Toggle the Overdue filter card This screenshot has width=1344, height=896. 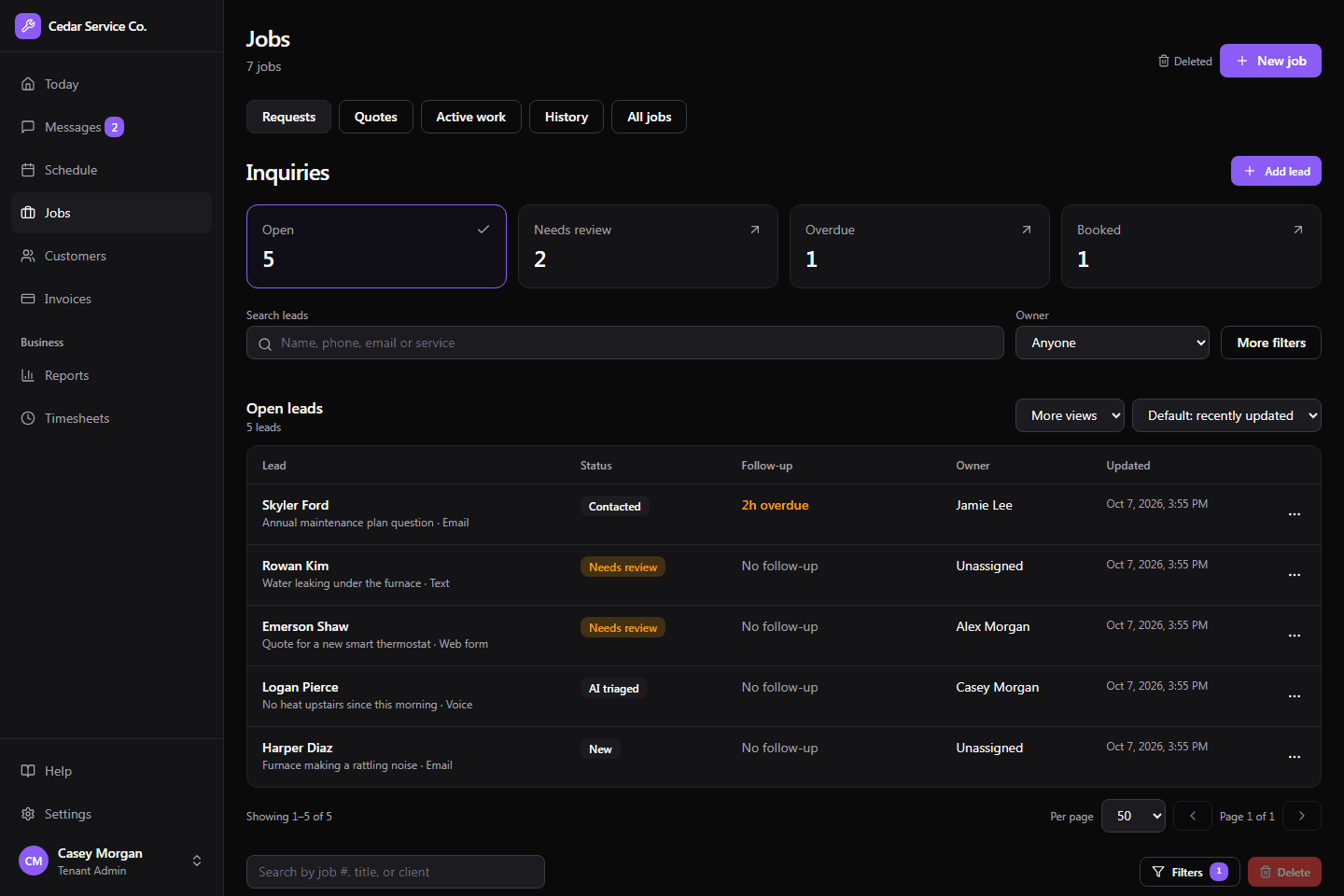[919, 246]
